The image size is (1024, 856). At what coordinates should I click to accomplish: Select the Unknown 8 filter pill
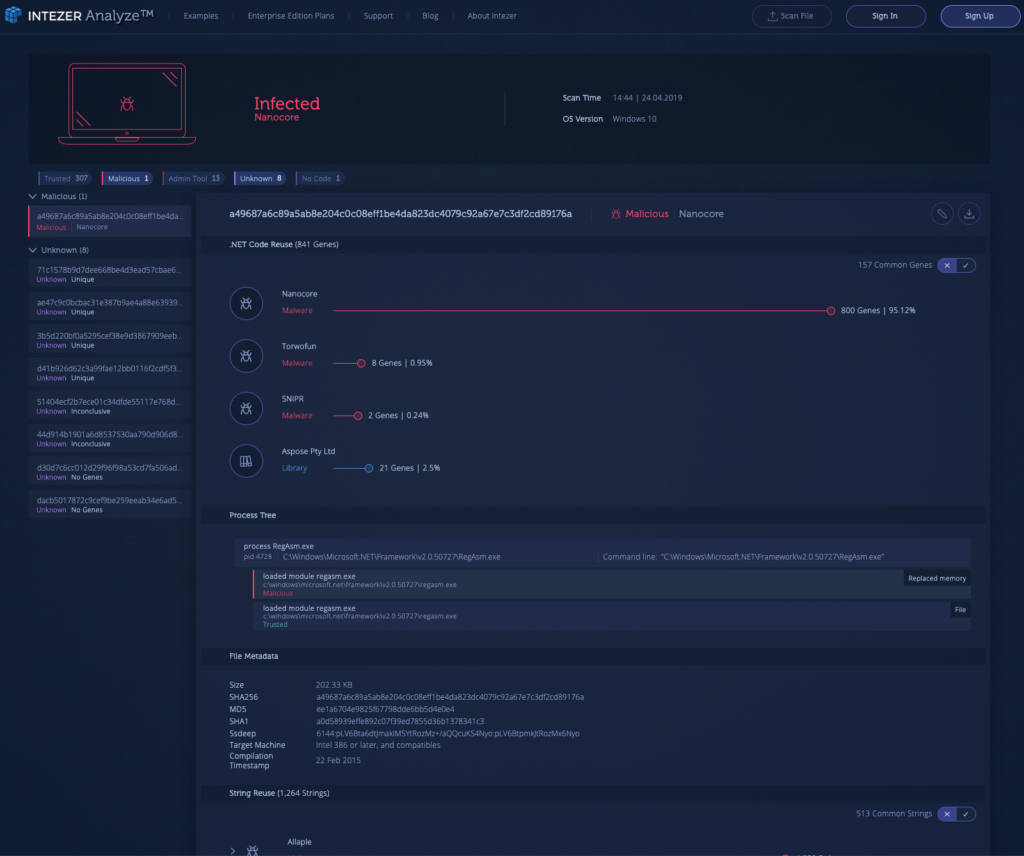260,177
